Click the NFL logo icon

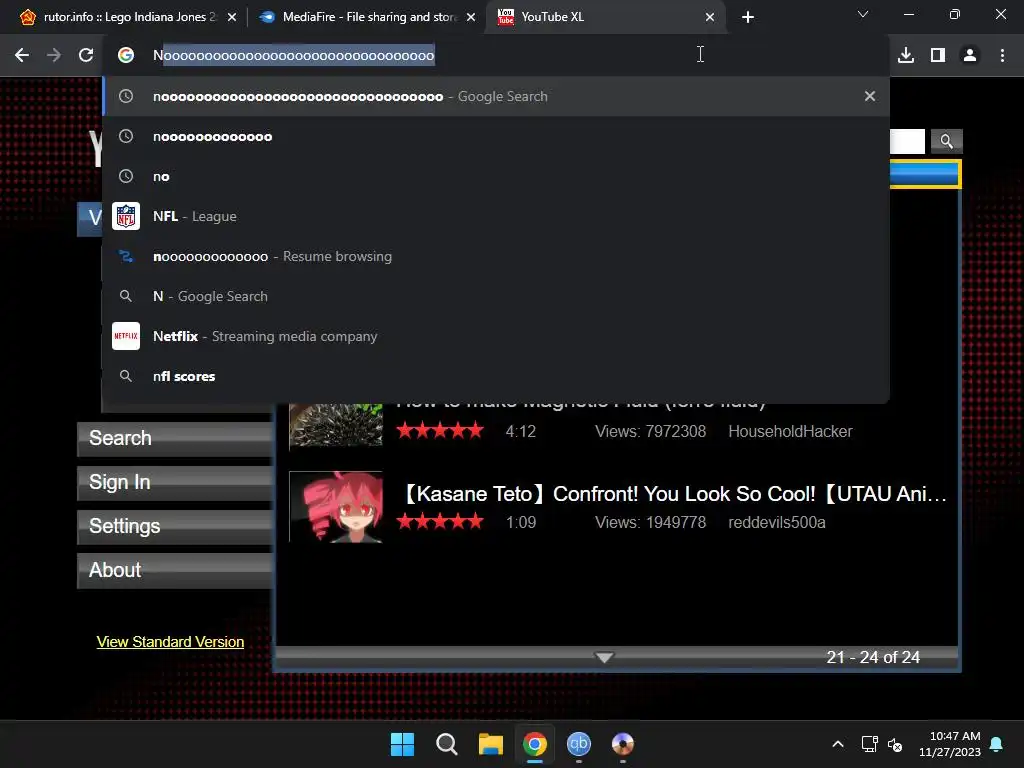tap(126, 216)
